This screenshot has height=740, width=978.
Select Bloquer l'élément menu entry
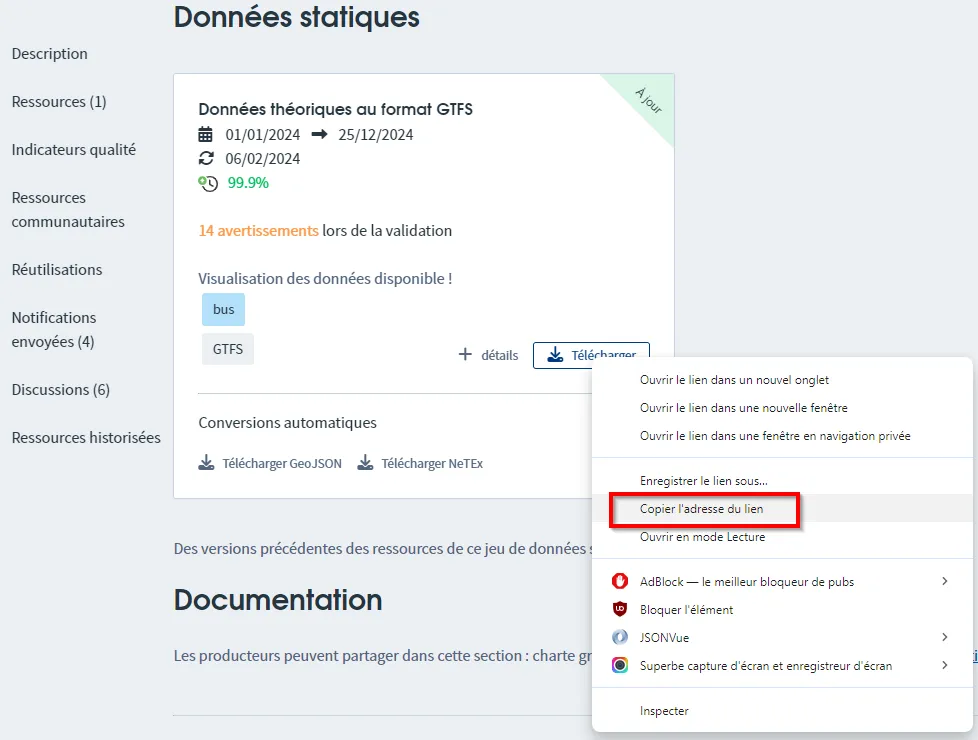point(782,610)
